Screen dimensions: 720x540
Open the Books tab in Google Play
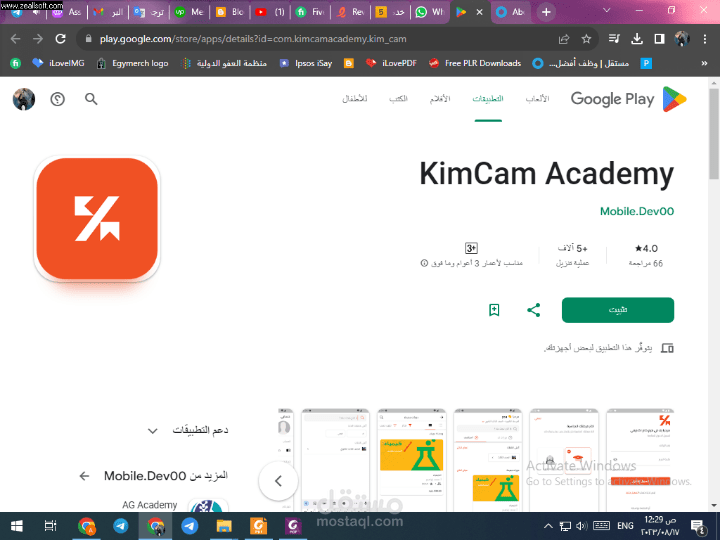(x=398, y=99)
